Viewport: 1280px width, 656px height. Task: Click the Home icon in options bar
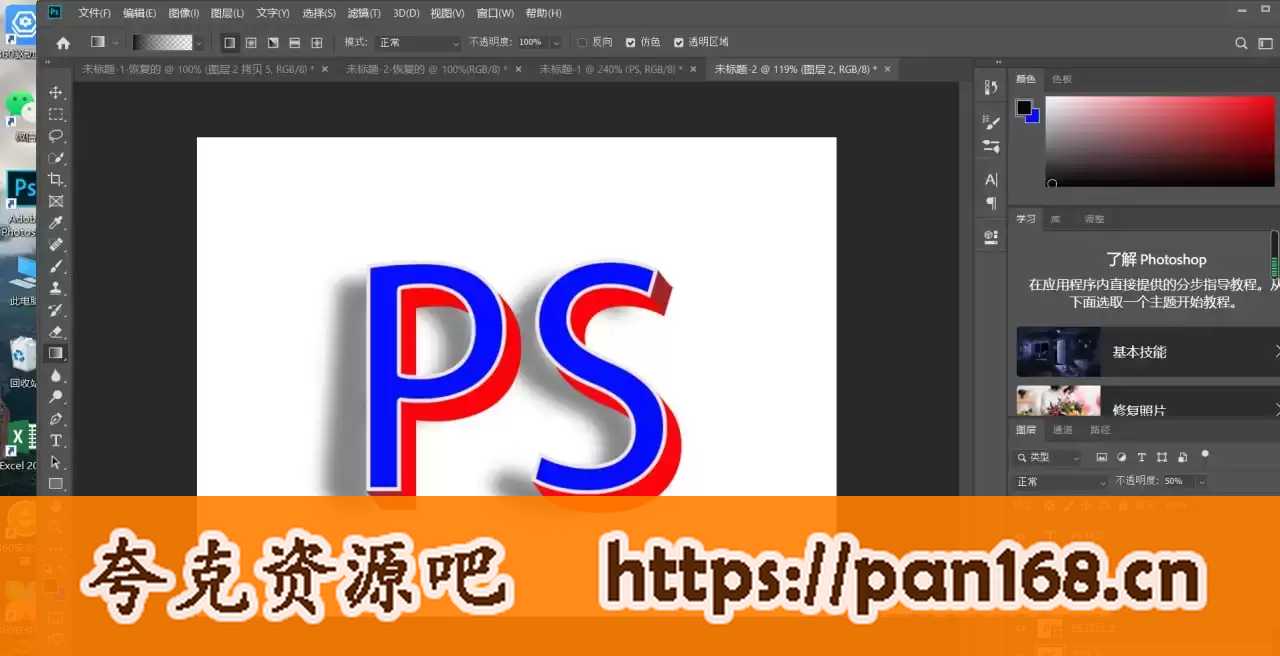(63, 43)
